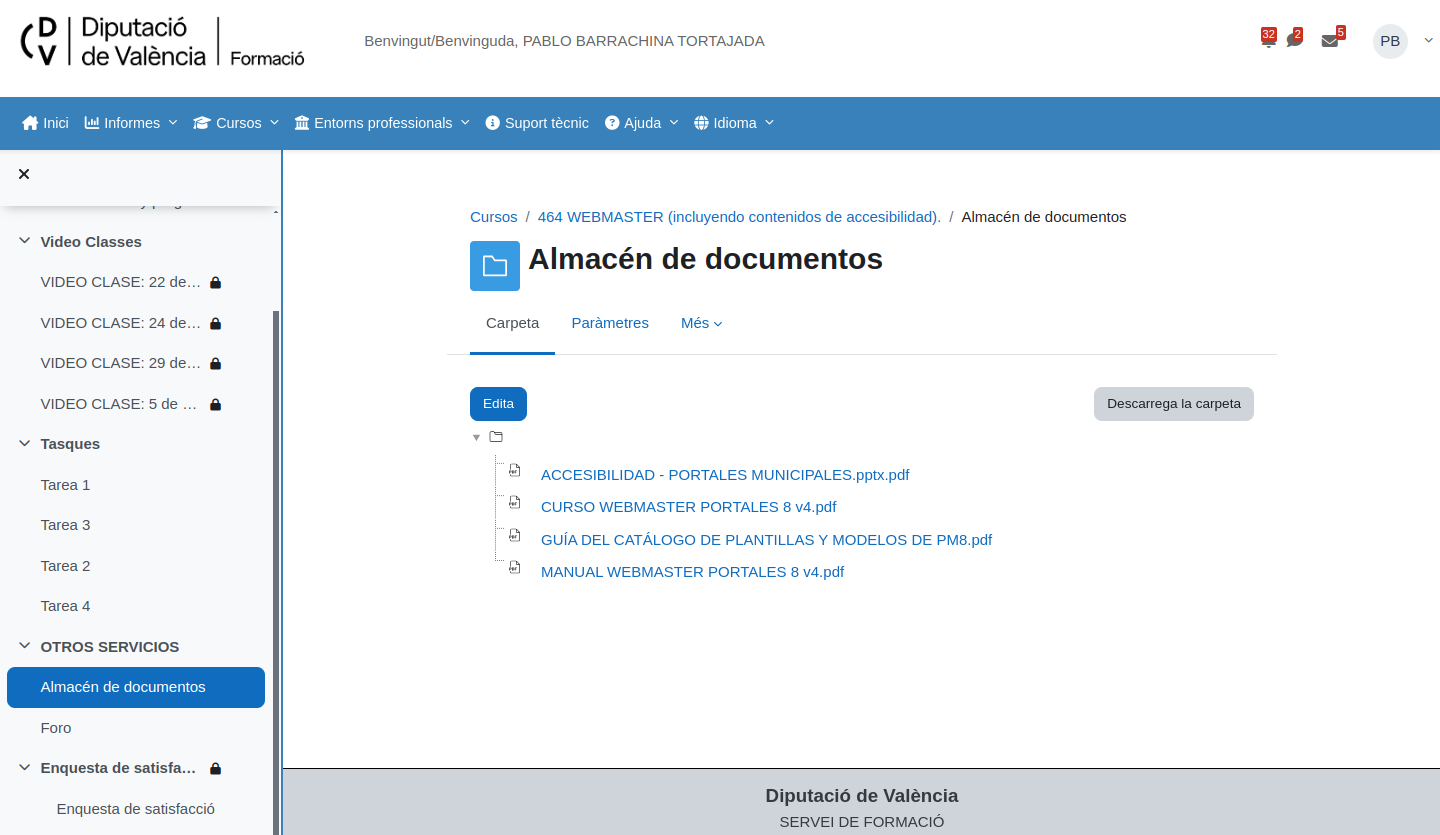Open the Entorns professionals dropdown menu
The width and height of the screenshot is (1440, 835).
(382, 123)
